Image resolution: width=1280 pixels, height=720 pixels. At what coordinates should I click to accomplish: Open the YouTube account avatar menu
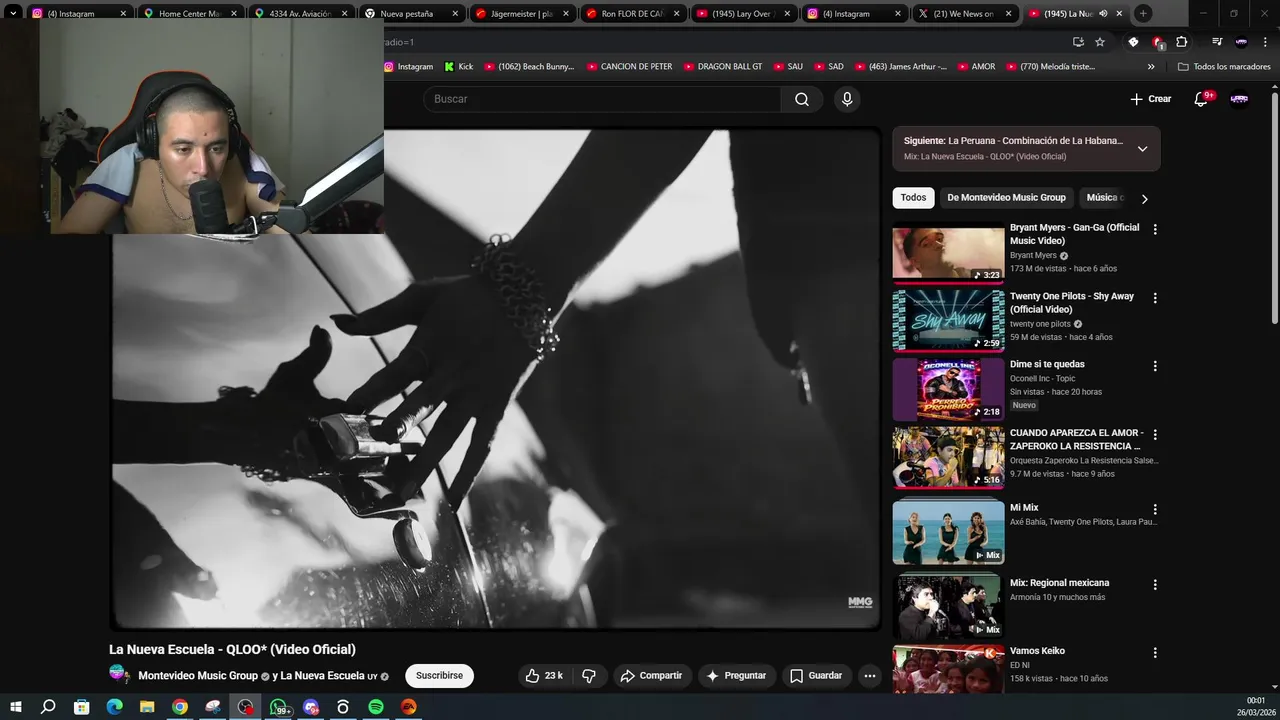(x=1239, y=99)
